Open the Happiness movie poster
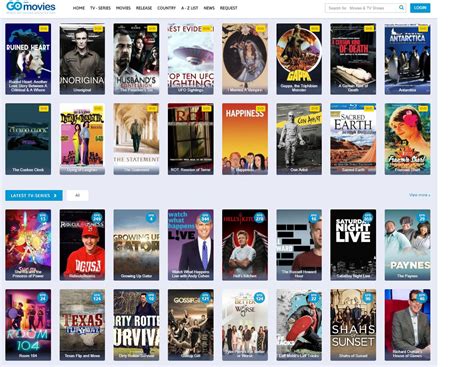Screen dimensions: 474x367 [245, 139]
